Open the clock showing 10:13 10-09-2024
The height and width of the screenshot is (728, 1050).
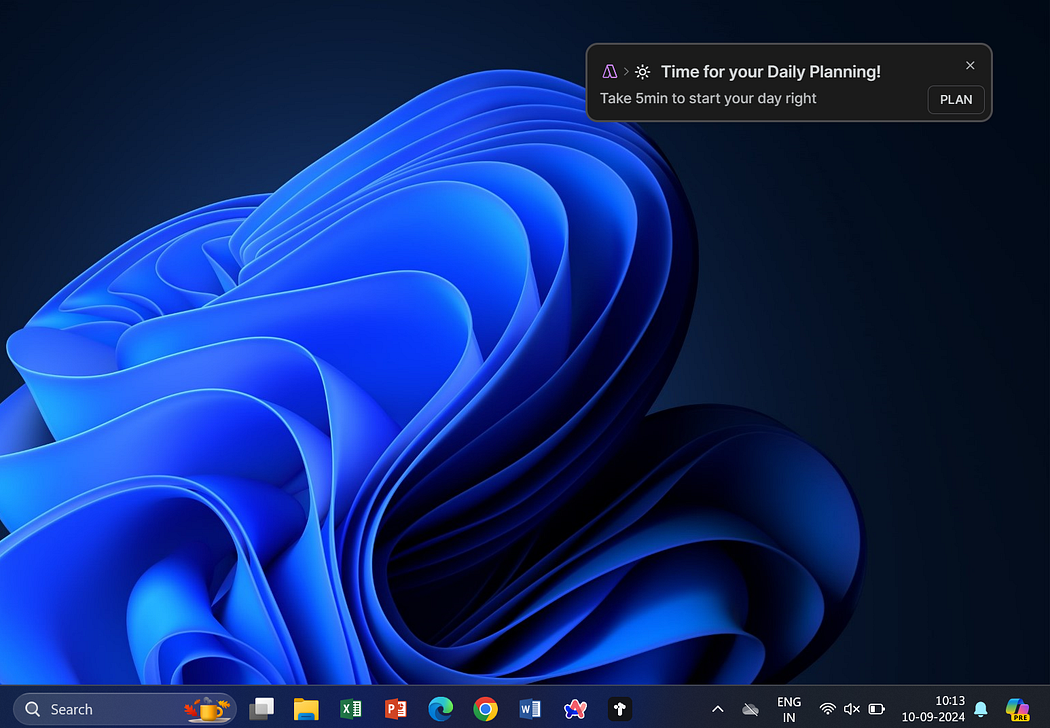[933, 709]
